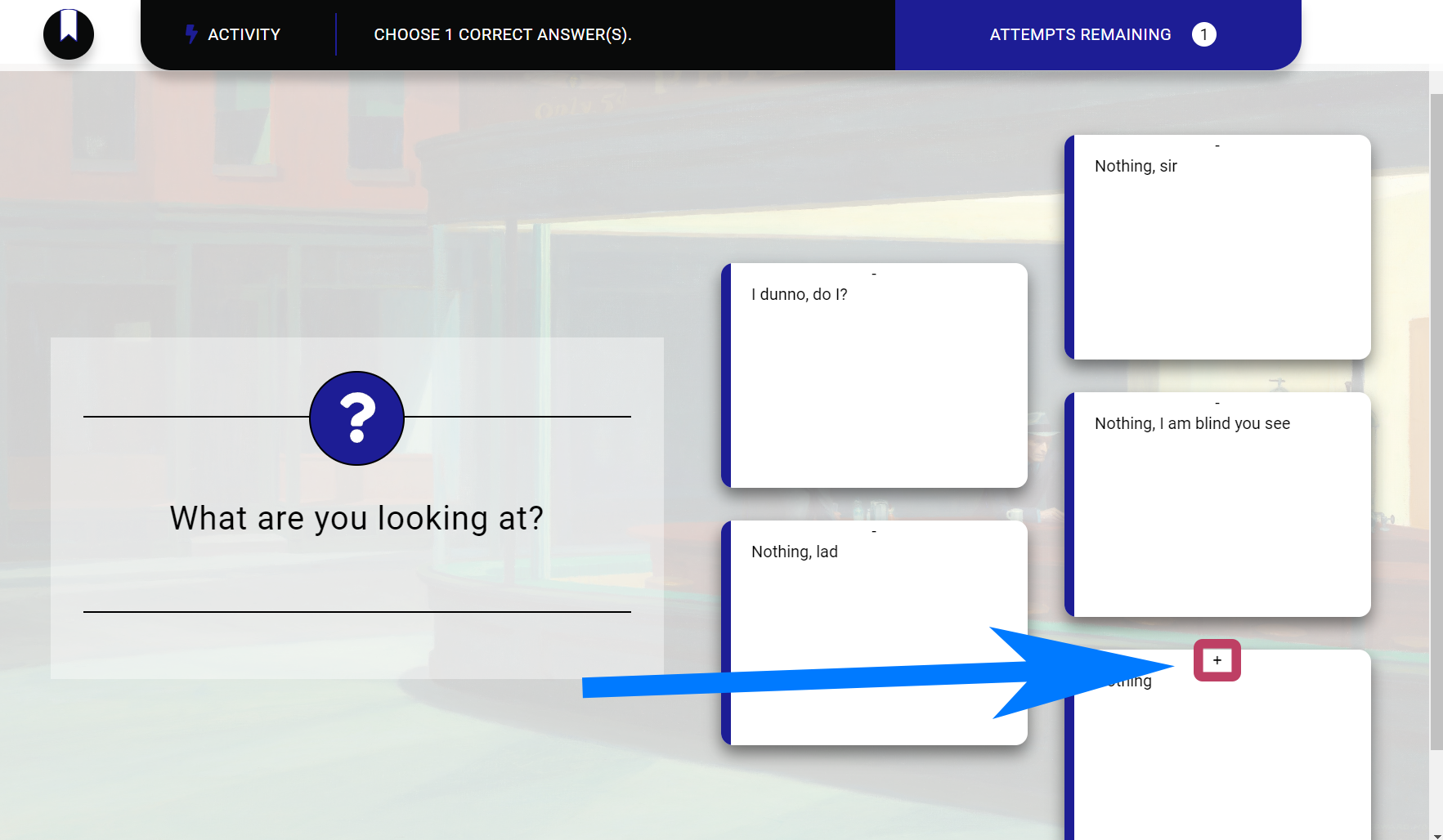This screenshot has width=1443, height=840.
Task: Click the scroll down arrow at bottom right
Action: (x=1436, y=834)
